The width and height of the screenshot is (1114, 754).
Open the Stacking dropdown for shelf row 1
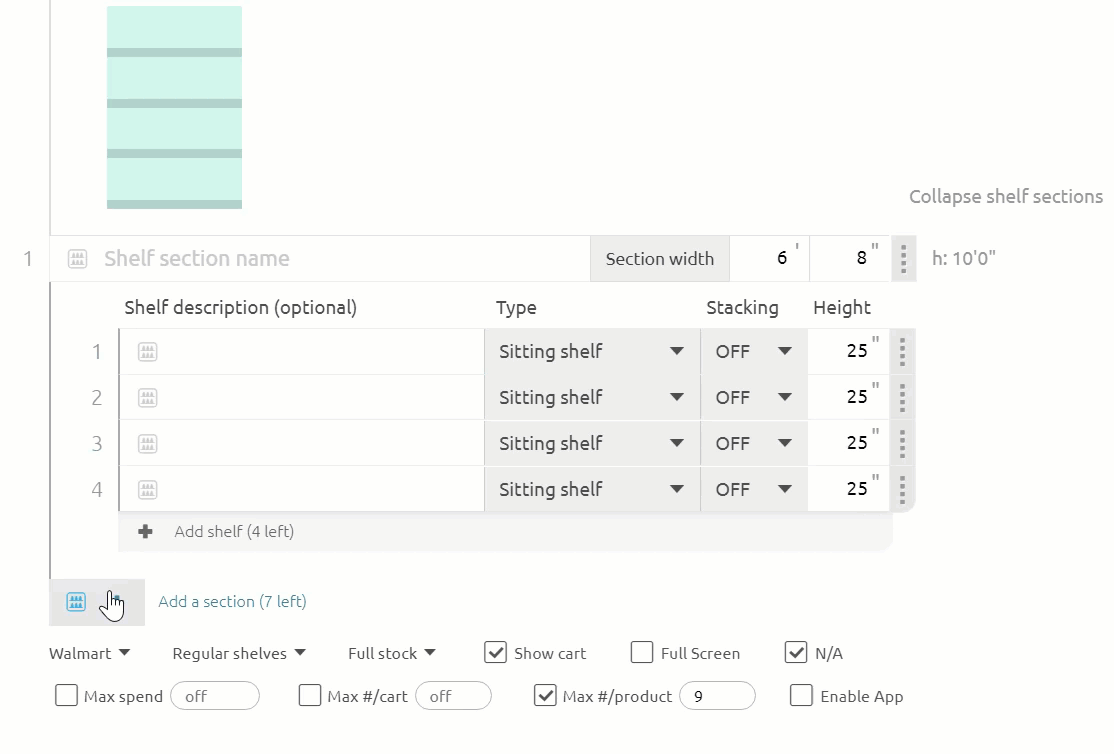tap(754, 352)
